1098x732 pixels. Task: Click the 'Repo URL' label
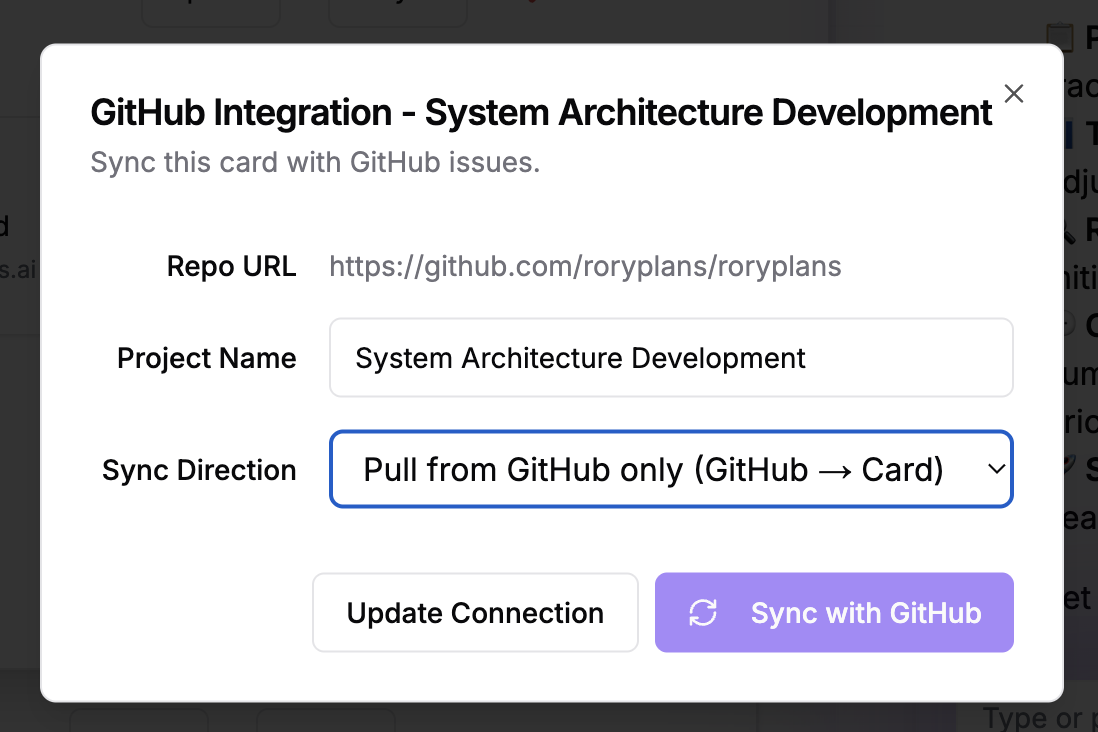coord(231,267)
